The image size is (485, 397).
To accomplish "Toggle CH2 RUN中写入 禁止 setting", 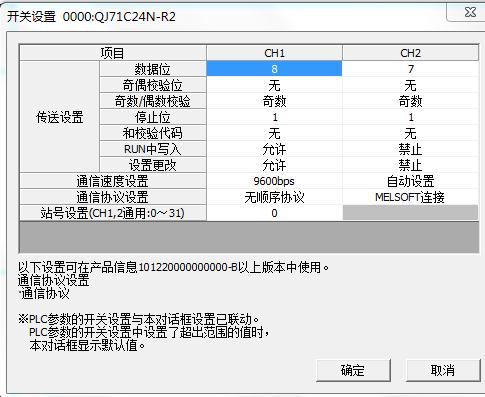I will coord(410,149).
